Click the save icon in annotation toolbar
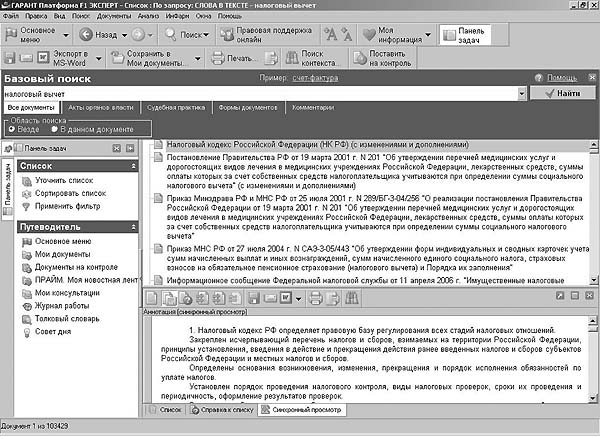The width and height of the screenshot is (602, 439). pos(253,298)
